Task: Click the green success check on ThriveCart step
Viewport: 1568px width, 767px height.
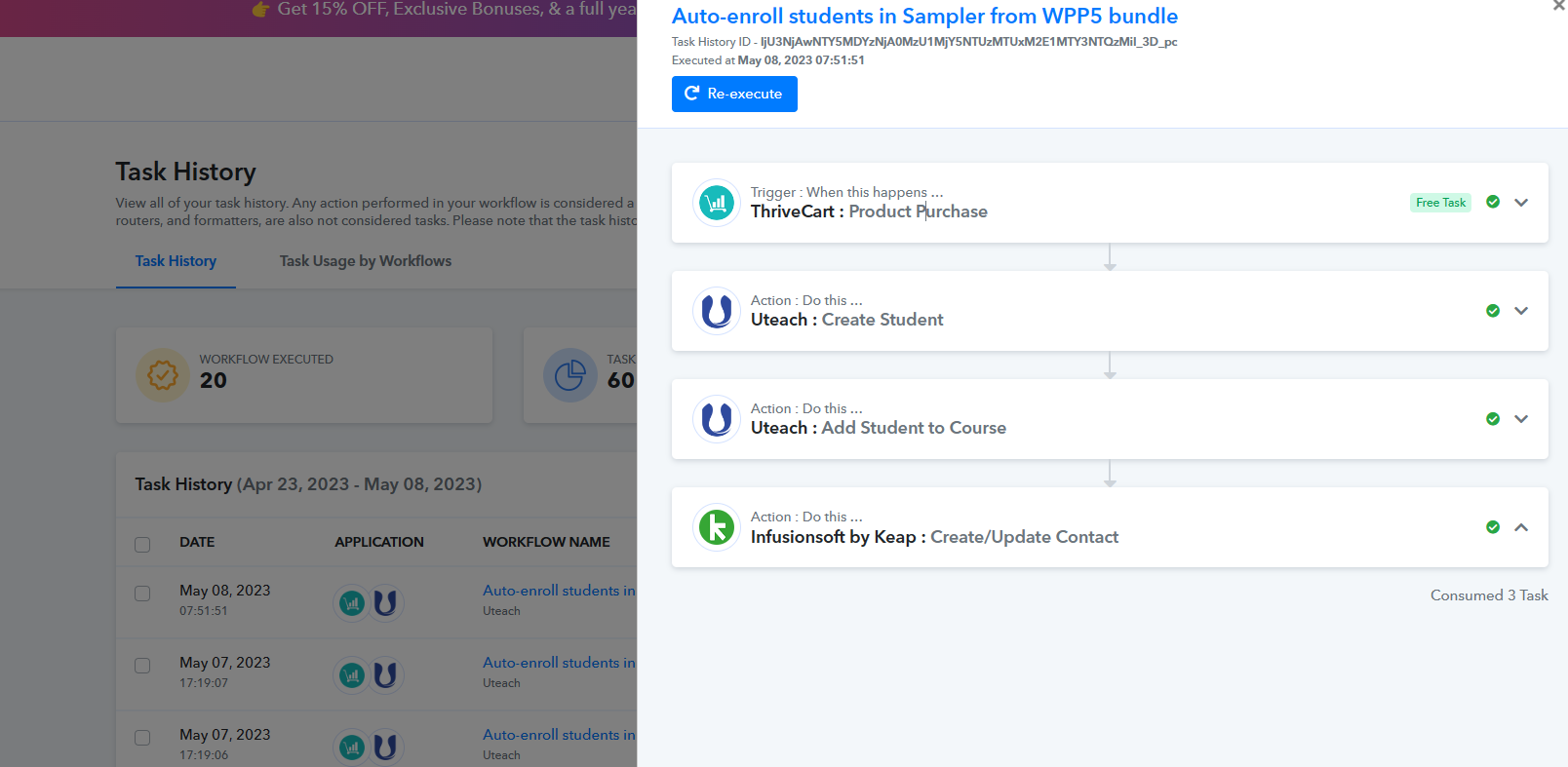Action: [x=1493, y=202]
